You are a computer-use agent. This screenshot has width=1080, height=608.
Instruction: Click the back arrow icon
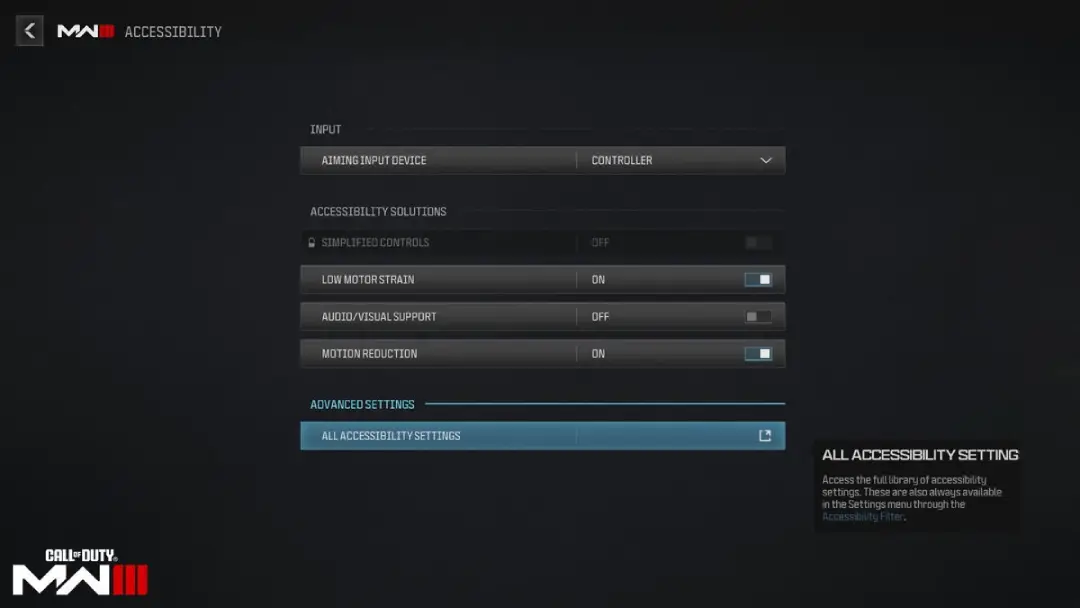[30, 31]
